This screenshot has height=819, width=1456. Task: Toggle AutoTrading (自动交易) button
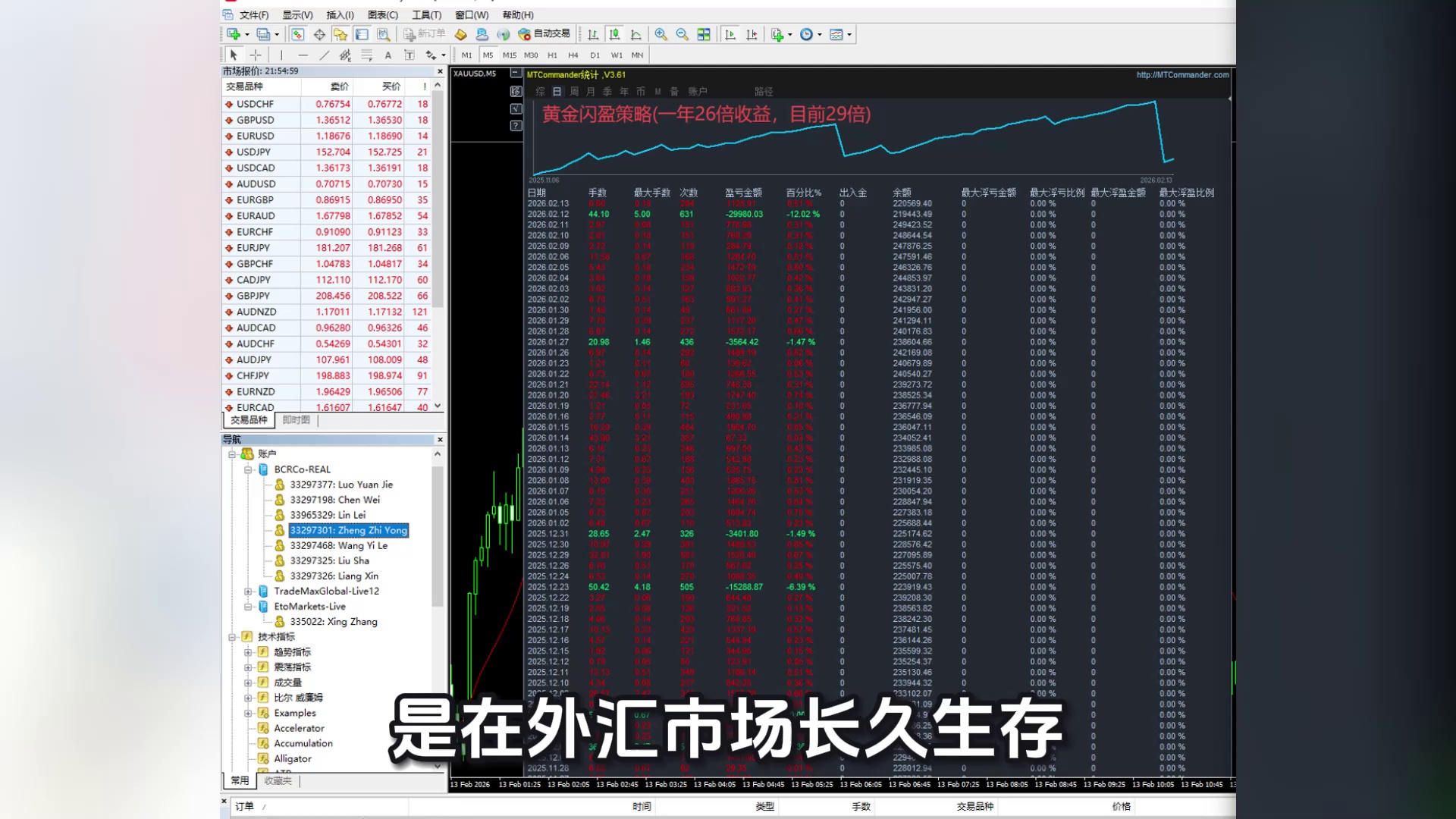coord(544,34)
